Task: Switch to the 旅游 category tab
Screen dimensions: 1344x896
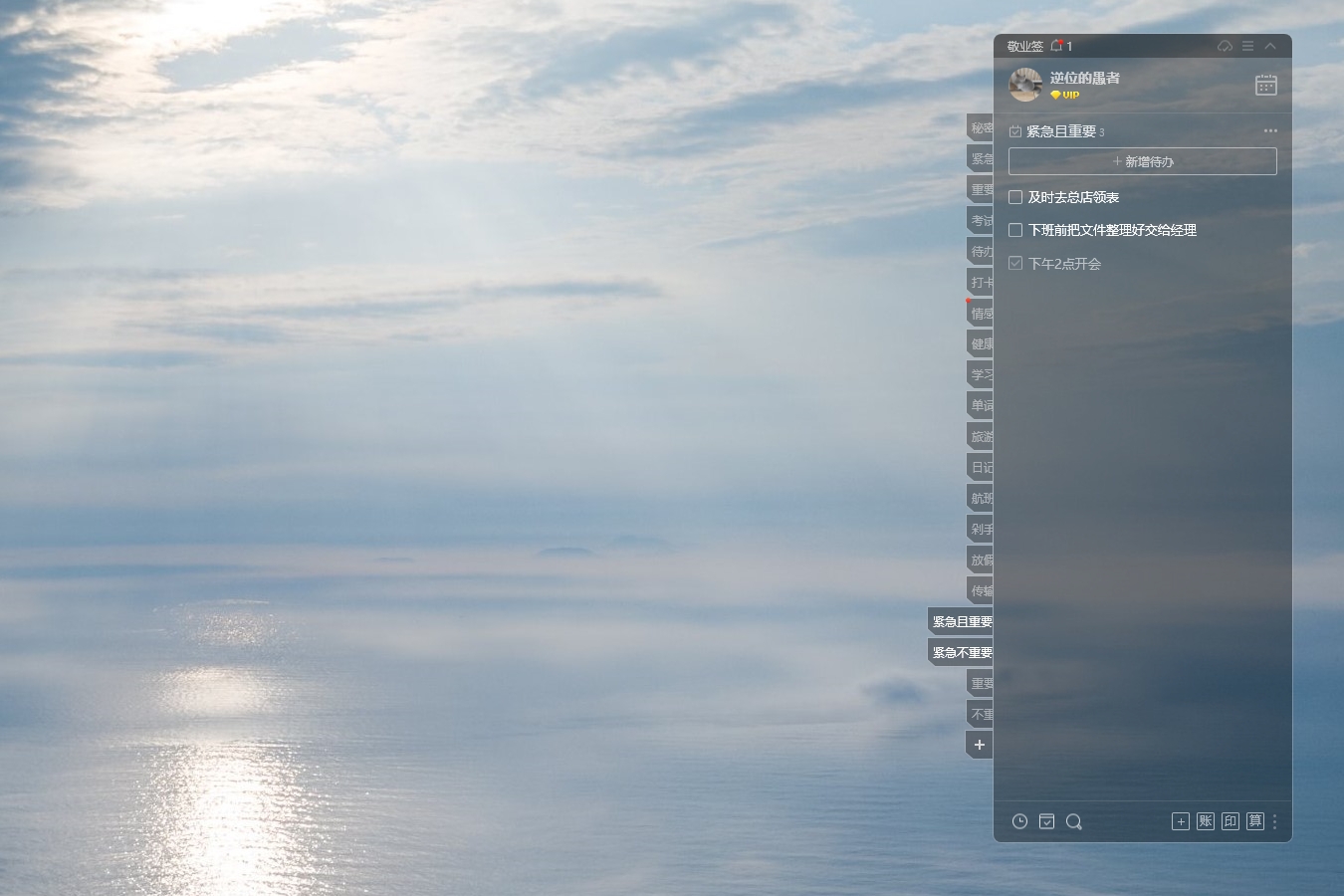Action: [x=981, y=436]
